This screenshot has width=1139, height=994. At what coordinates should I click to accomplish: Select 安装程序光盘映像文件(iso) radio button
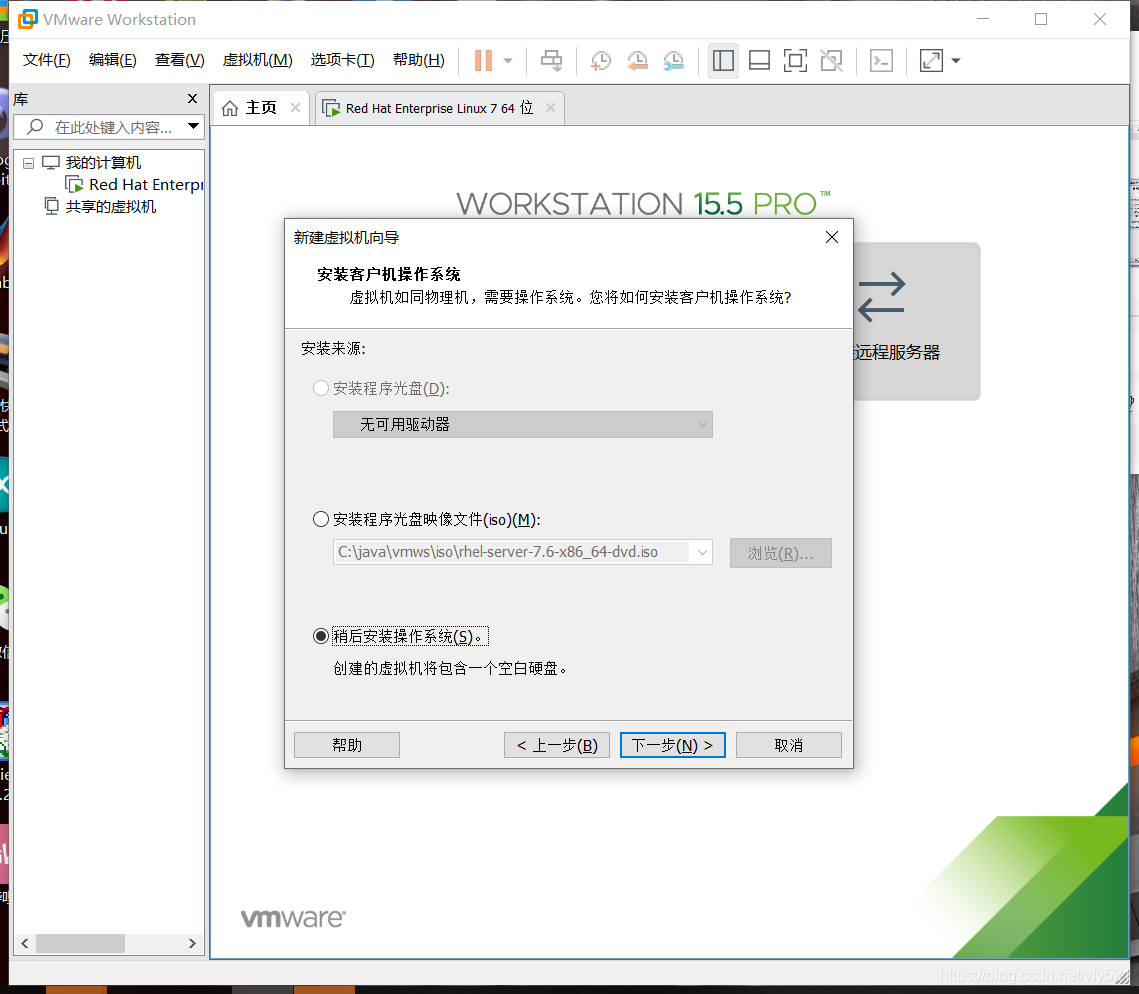(x=320, y=519)
